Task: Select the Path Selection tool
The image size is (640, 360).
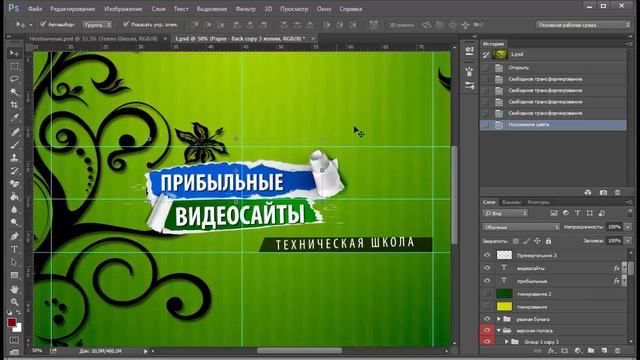Action: pos(14,262)
